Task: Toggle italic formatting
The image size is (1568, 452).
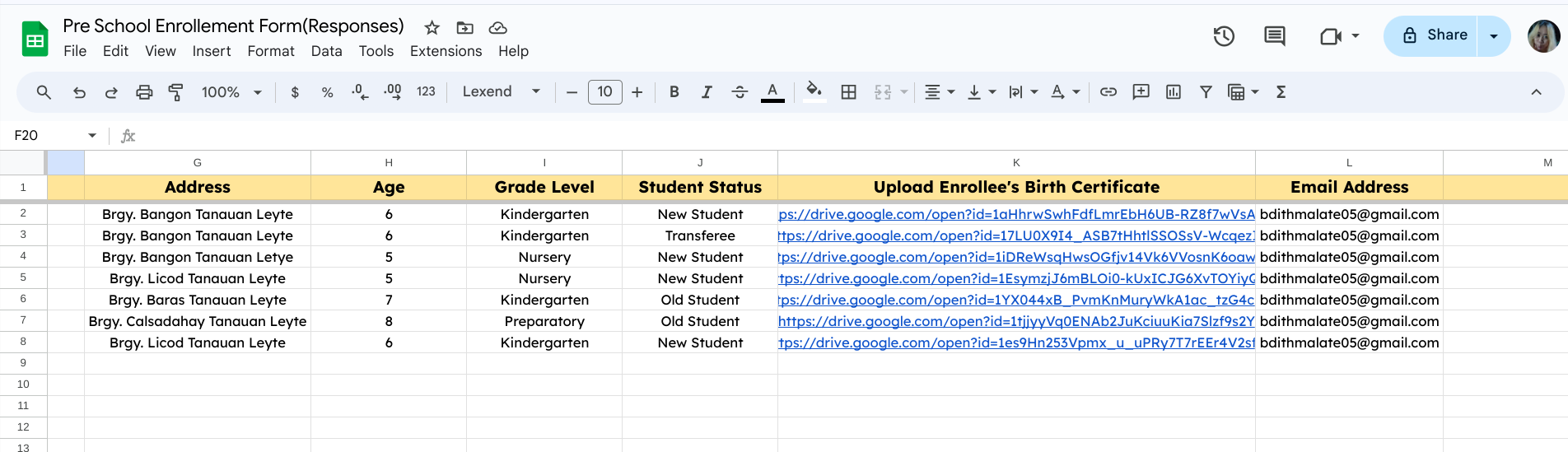Action: click(x=707, y=92)
